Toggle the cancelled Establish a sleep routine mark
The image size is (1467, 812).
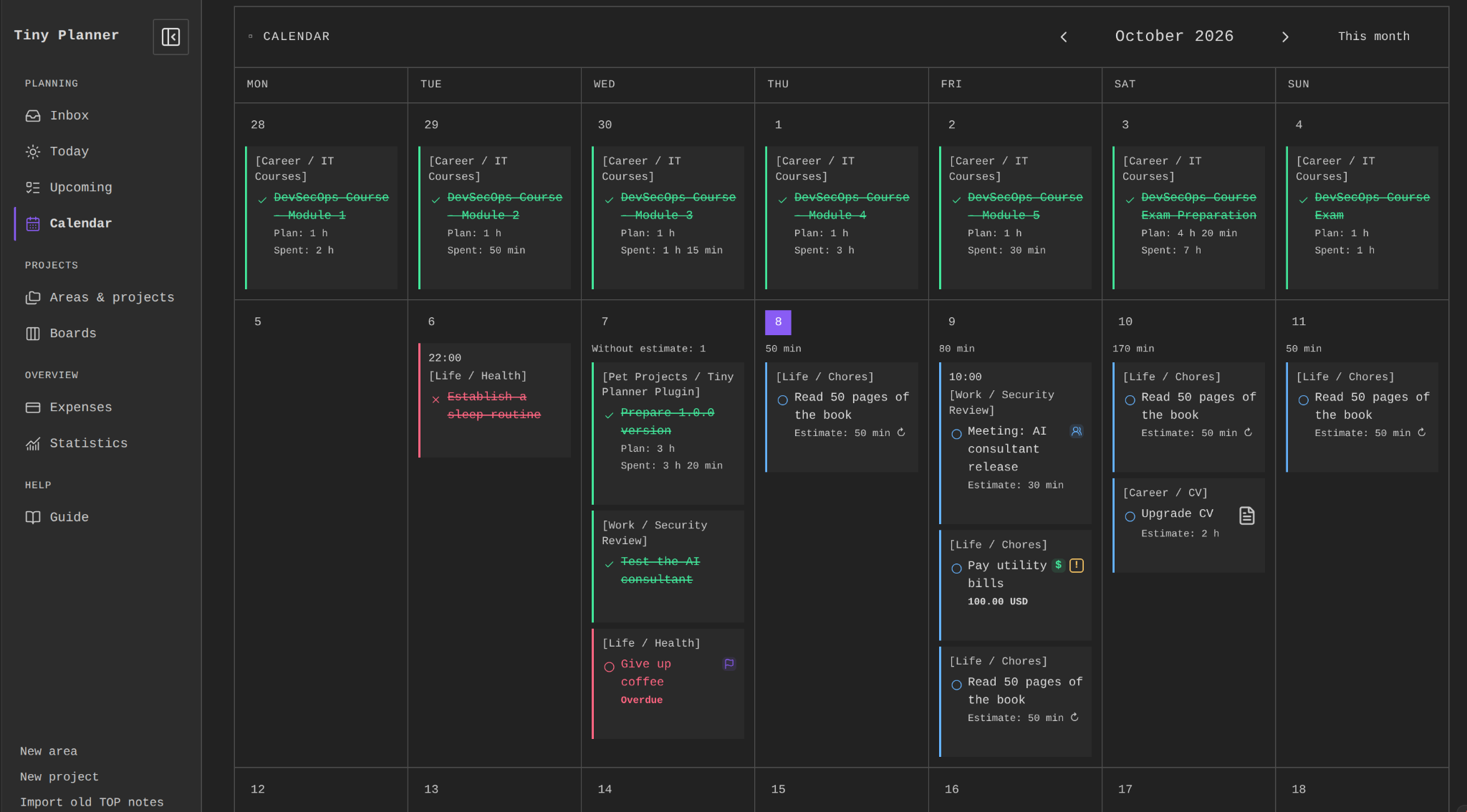pyautogui.click(x=436, y=400)
